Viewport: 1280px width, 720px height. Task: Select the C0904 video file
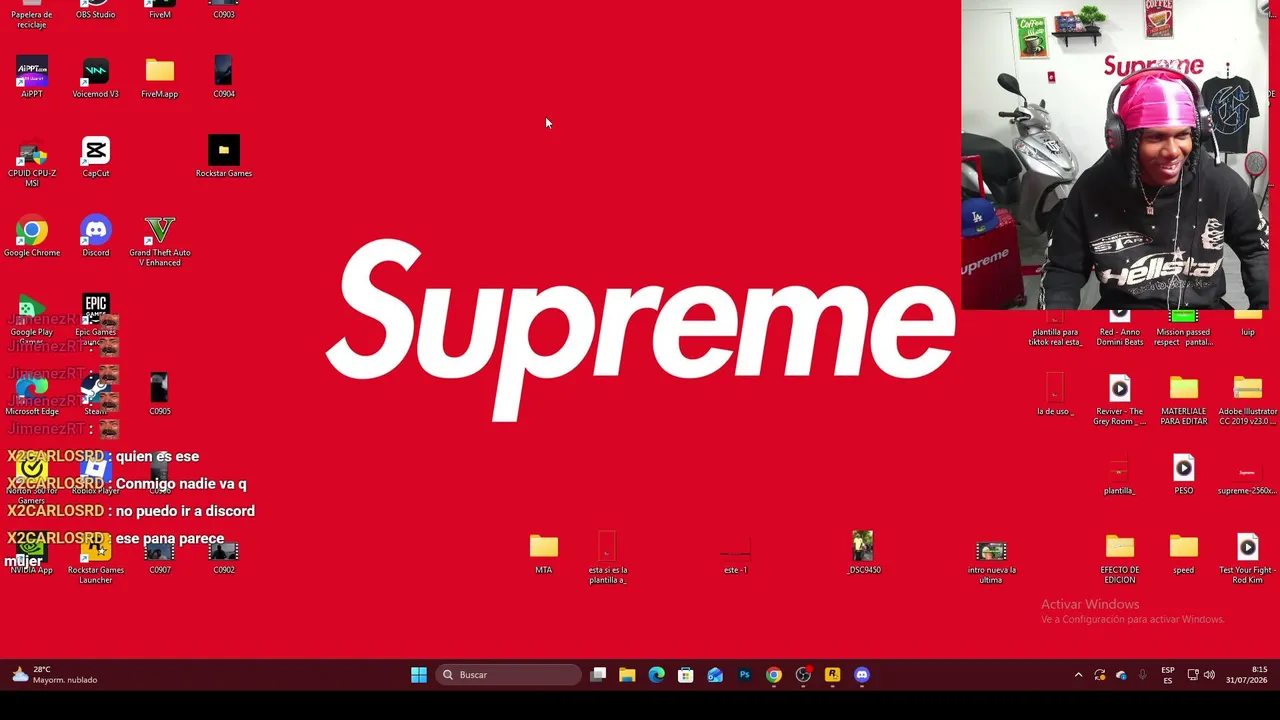tap(224, 78)
